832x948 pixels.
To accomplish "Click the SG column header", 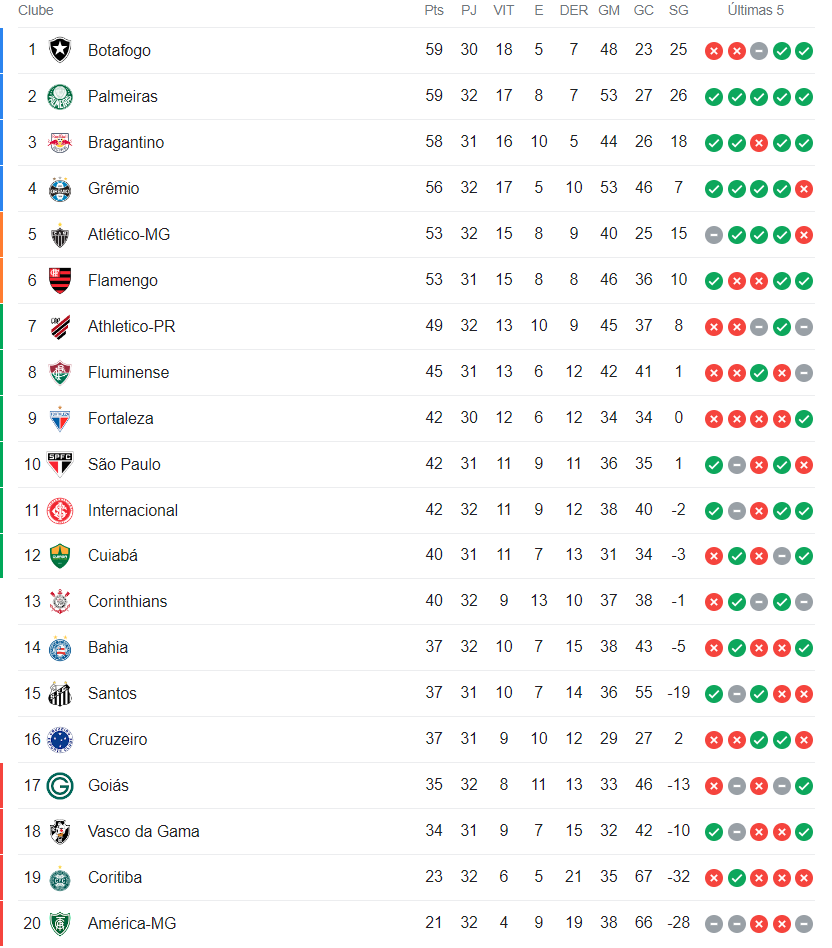I will click(678, 10).
